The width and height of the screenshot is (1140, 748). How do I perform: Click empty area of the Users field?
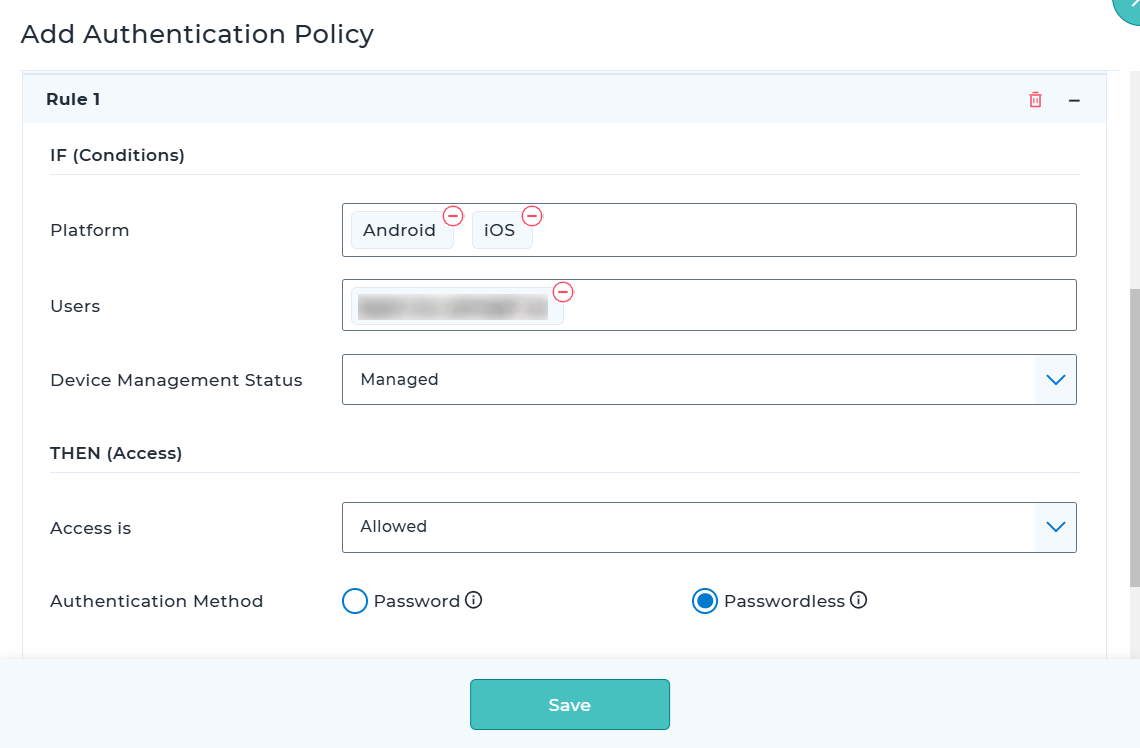tap(820, 305)
